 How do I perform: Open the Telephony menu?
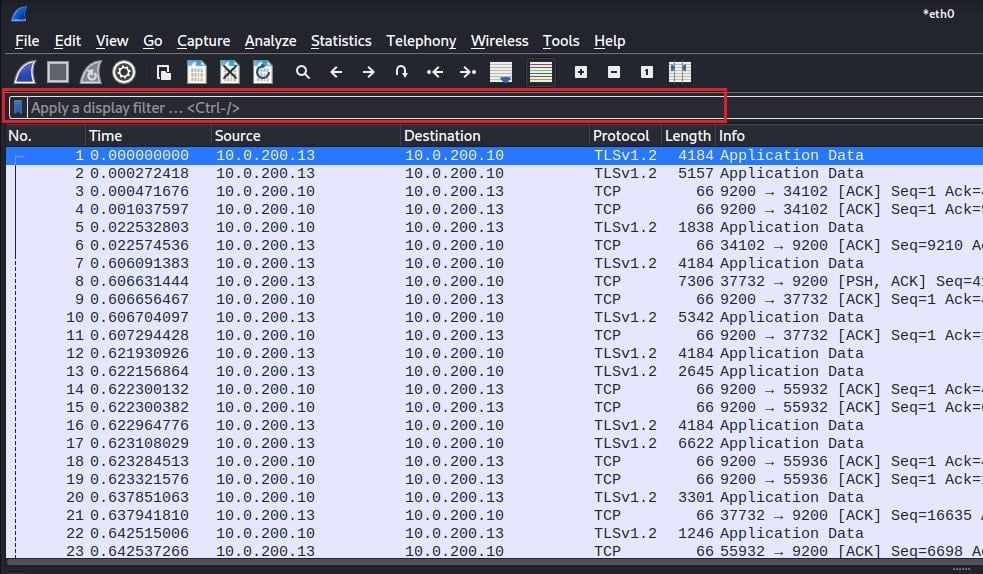click(x=421, y=41)
